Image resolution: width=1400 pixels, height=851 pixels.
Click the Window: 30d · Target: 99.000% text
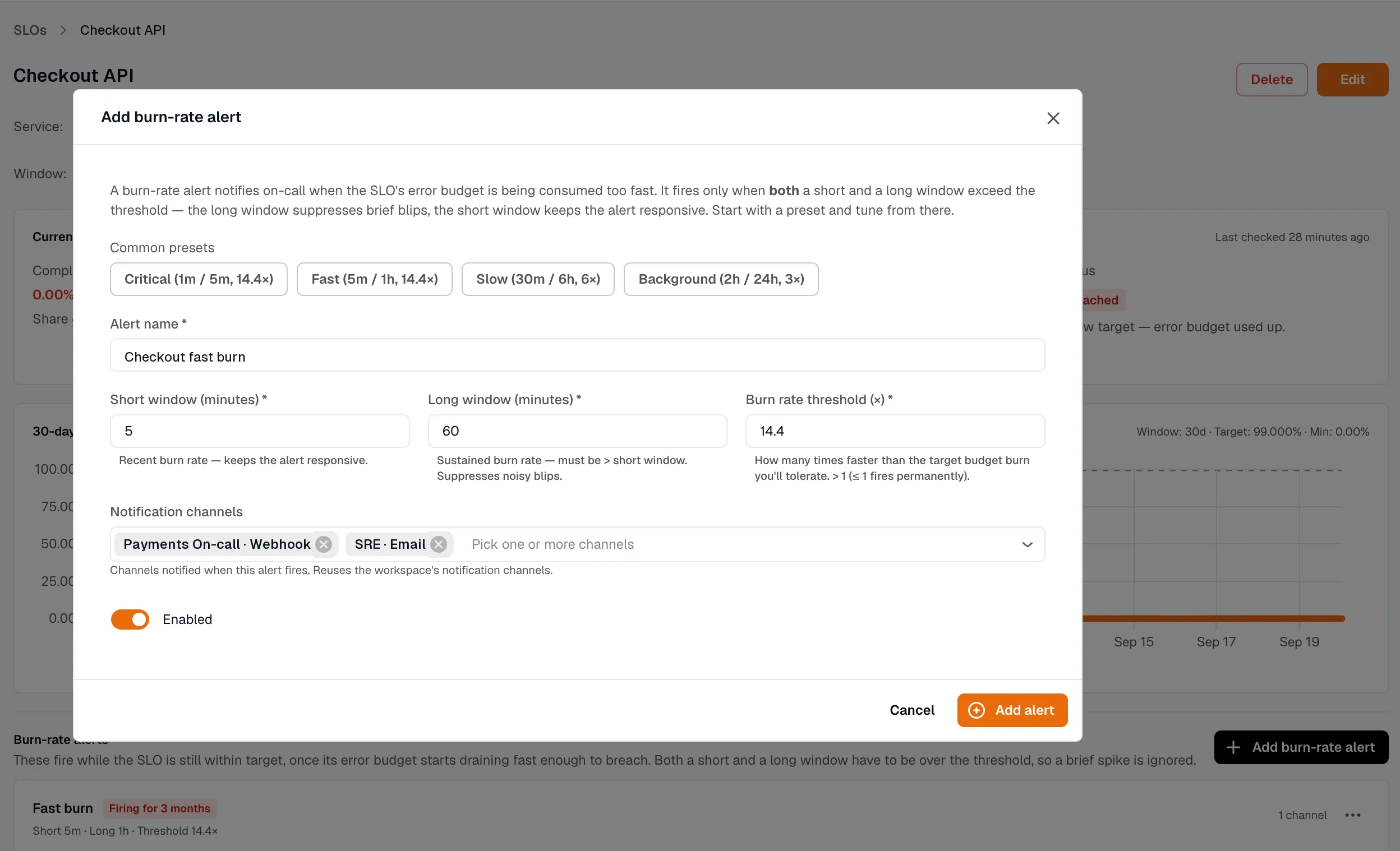1219,432
